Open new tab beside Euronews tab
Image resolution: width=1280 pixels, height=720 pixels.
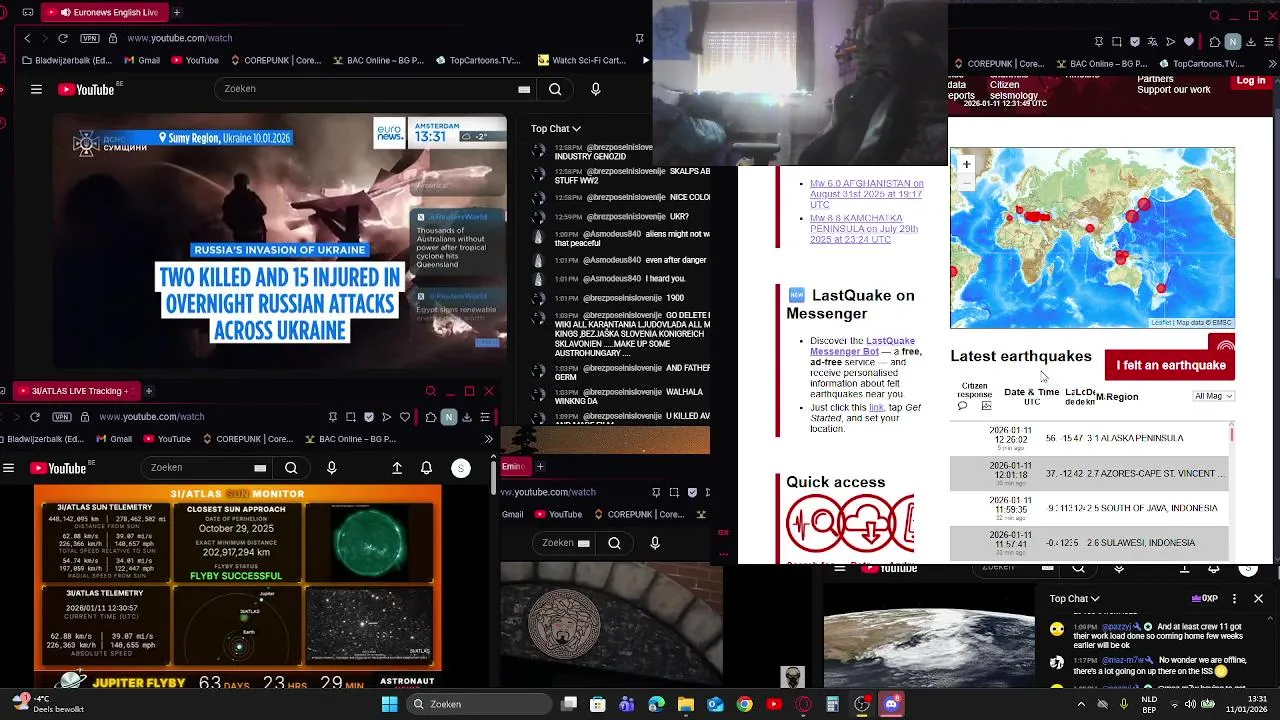[177, 12]
